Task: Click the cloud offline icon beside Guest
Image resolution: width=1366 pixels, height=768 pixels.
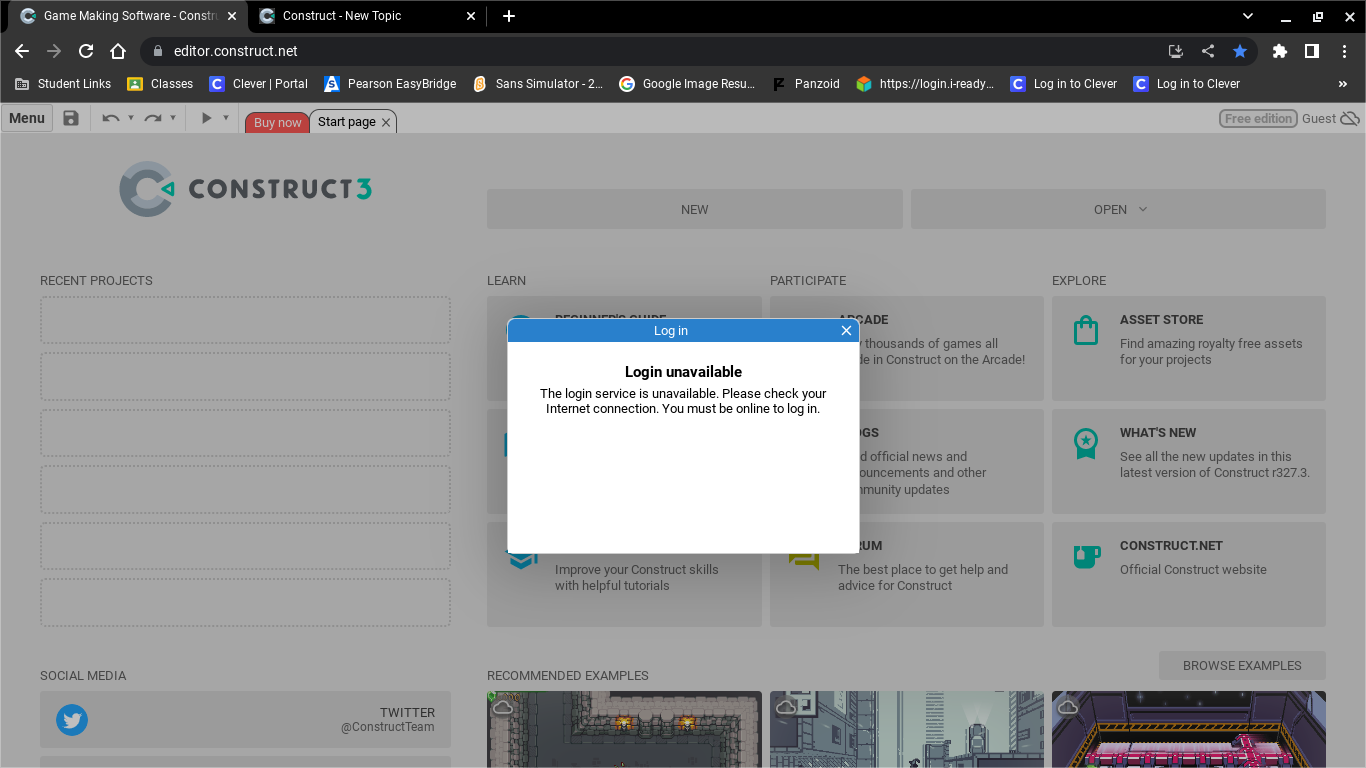Action: tap(1350, 118)
